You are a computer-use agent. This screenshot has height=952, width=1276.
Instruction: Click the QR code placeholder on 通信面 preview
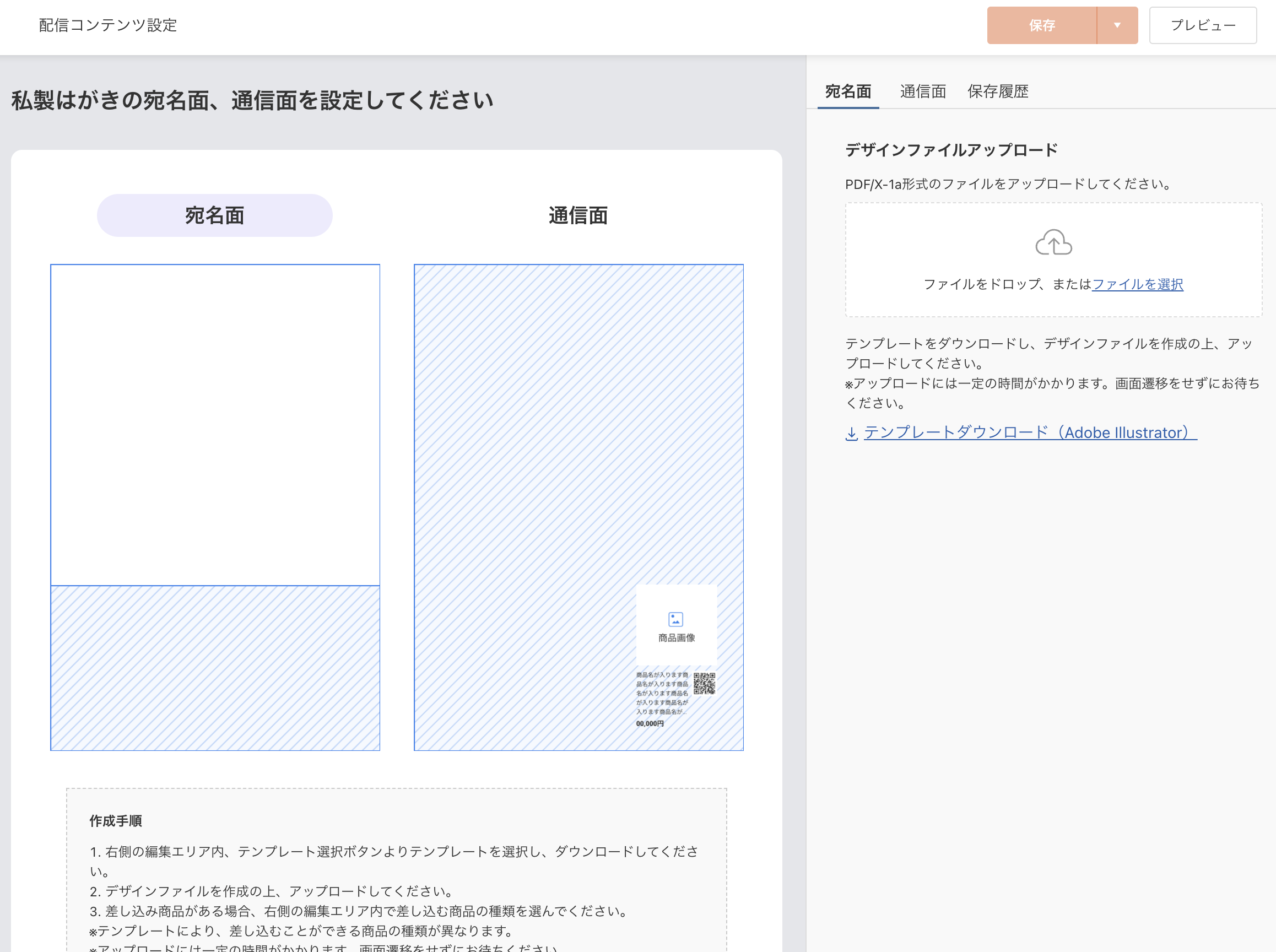point(706,683)
